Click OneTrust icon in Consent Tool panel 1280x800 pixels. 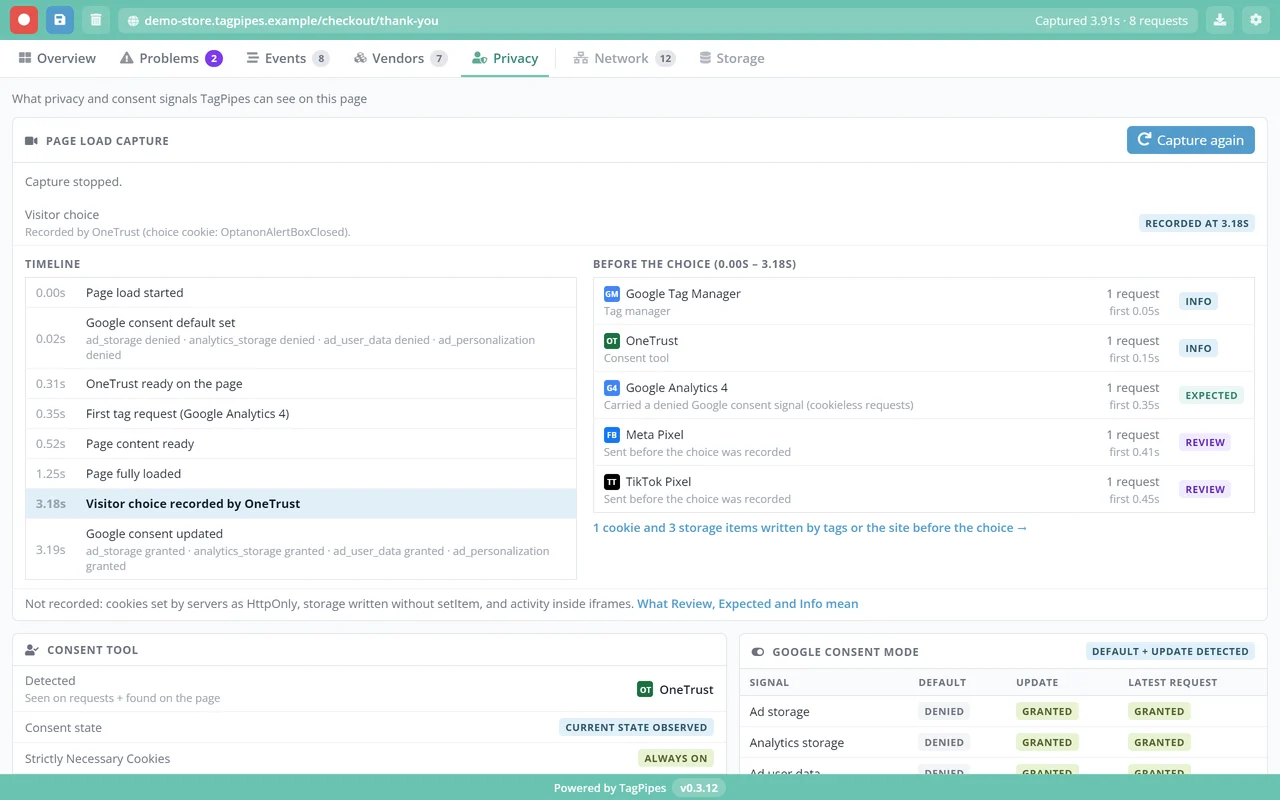pyautogui.click(x=645, y=689)
